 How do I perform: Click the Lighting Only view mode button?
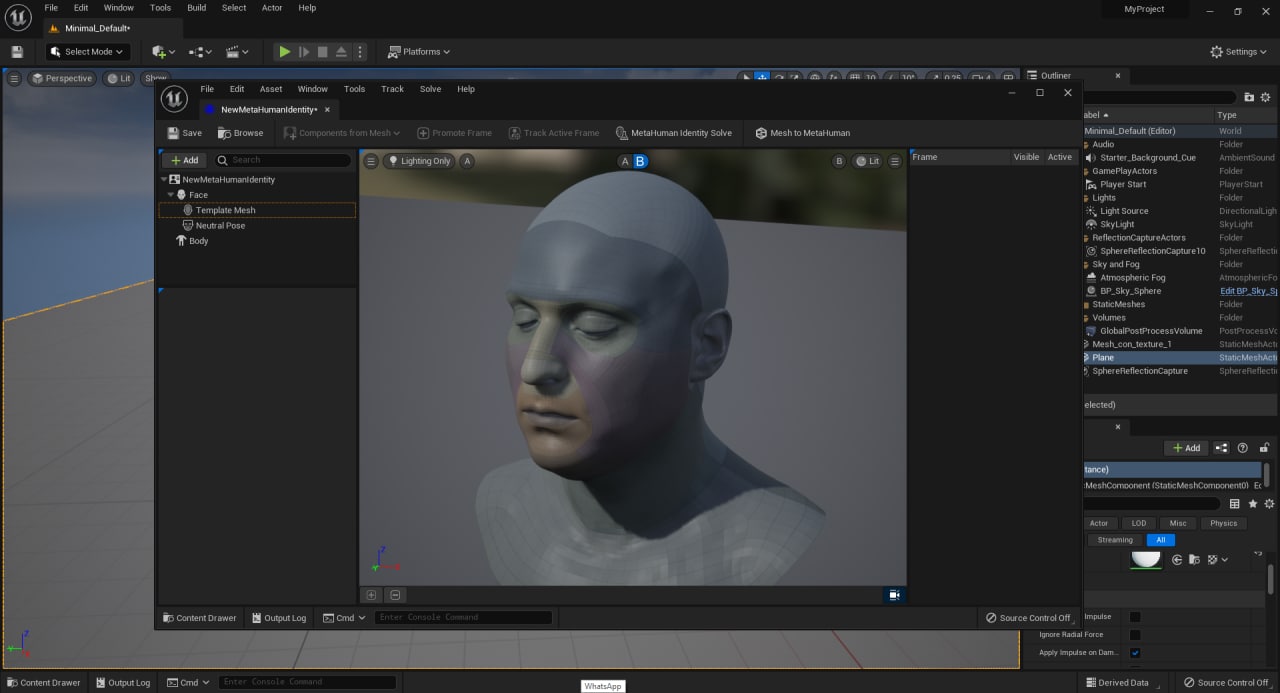[x=420, y=161]
